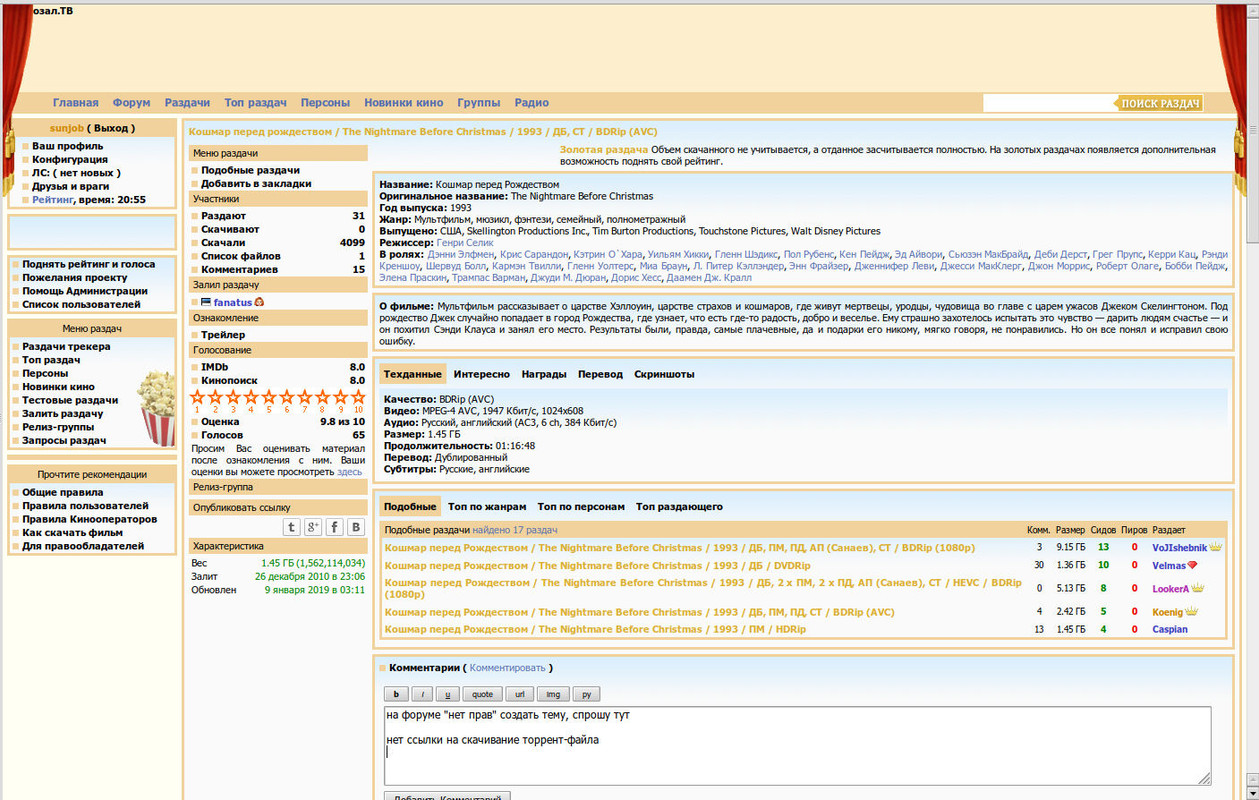1259x800 pixels.
Task: Open Радио in the top menu
Action: (532, 103)
